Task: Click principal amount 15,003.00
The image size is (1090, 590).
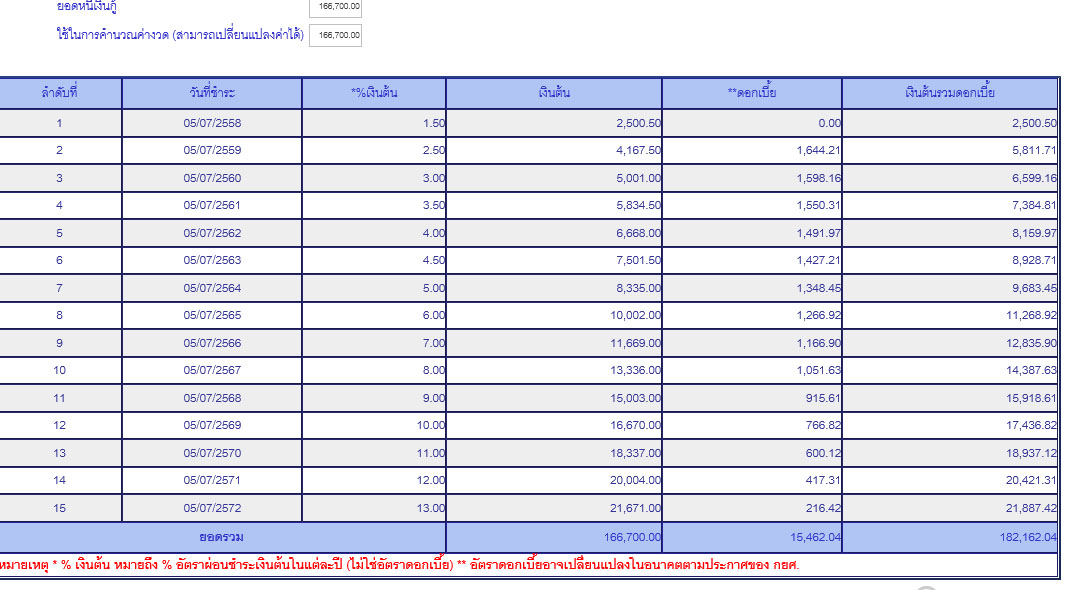Action: (635, 398)
